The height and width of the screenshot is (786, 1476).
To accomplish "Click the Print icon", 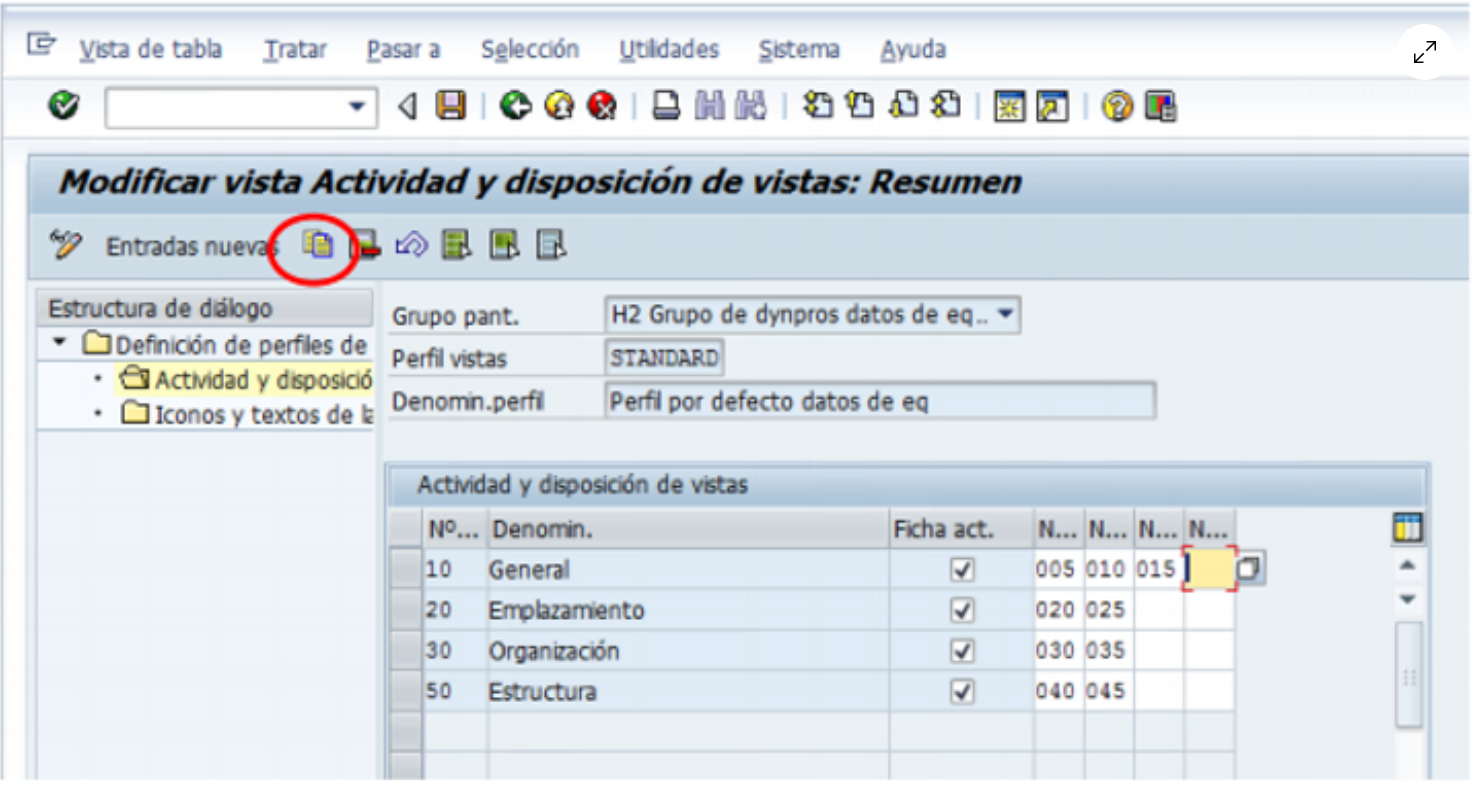I will 666,105.
